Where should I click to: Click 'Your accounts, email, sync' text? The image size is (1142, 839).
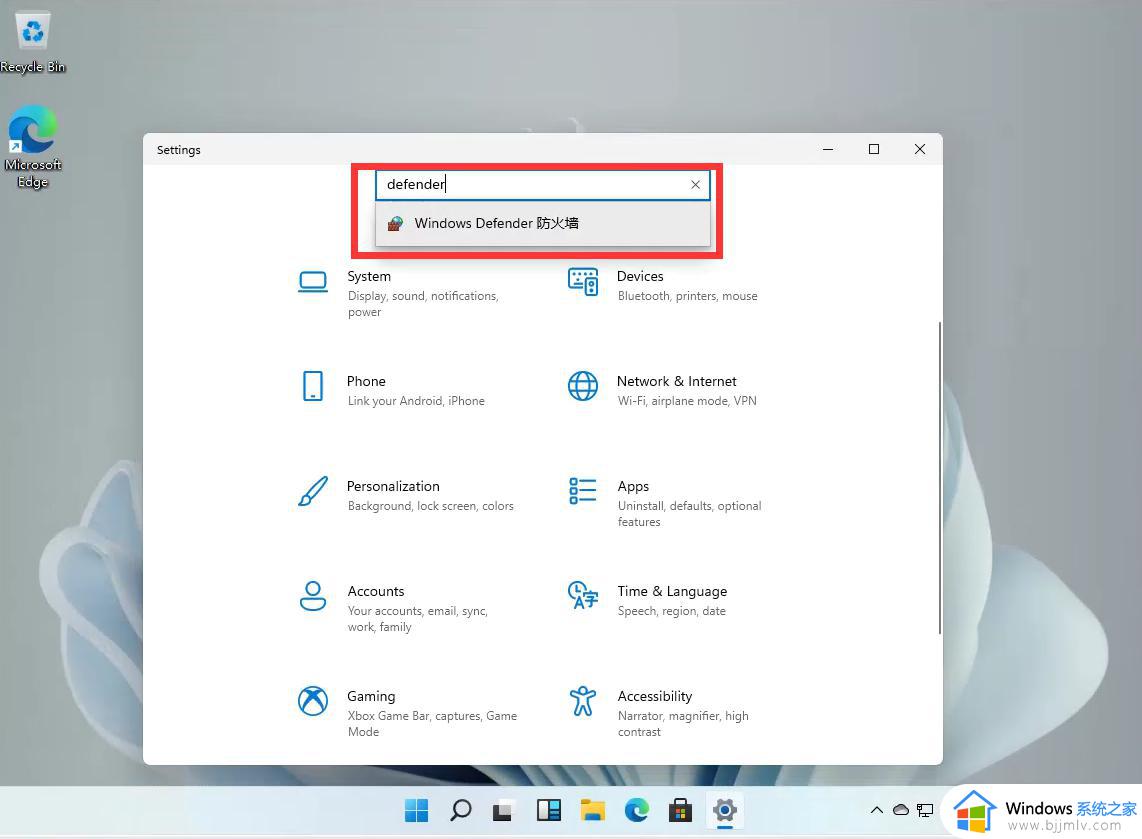pyautogui.click(x=417, y=611)
